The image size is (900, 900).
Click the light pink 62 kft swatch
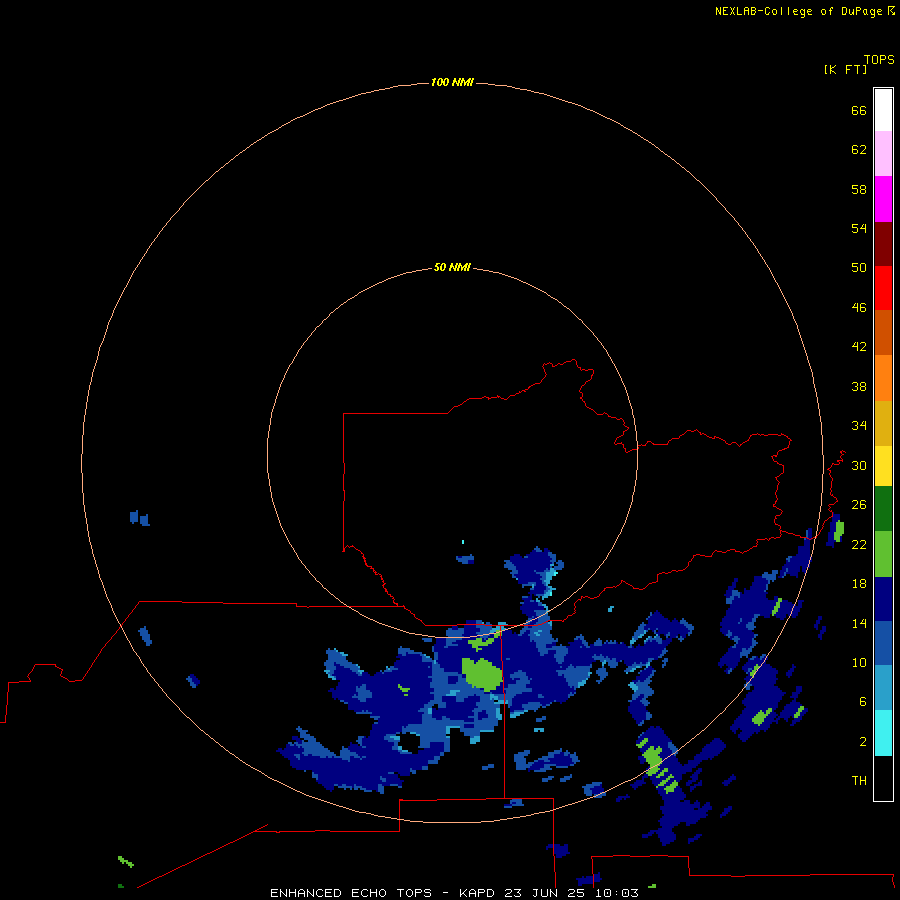click(x=883, y=154)
